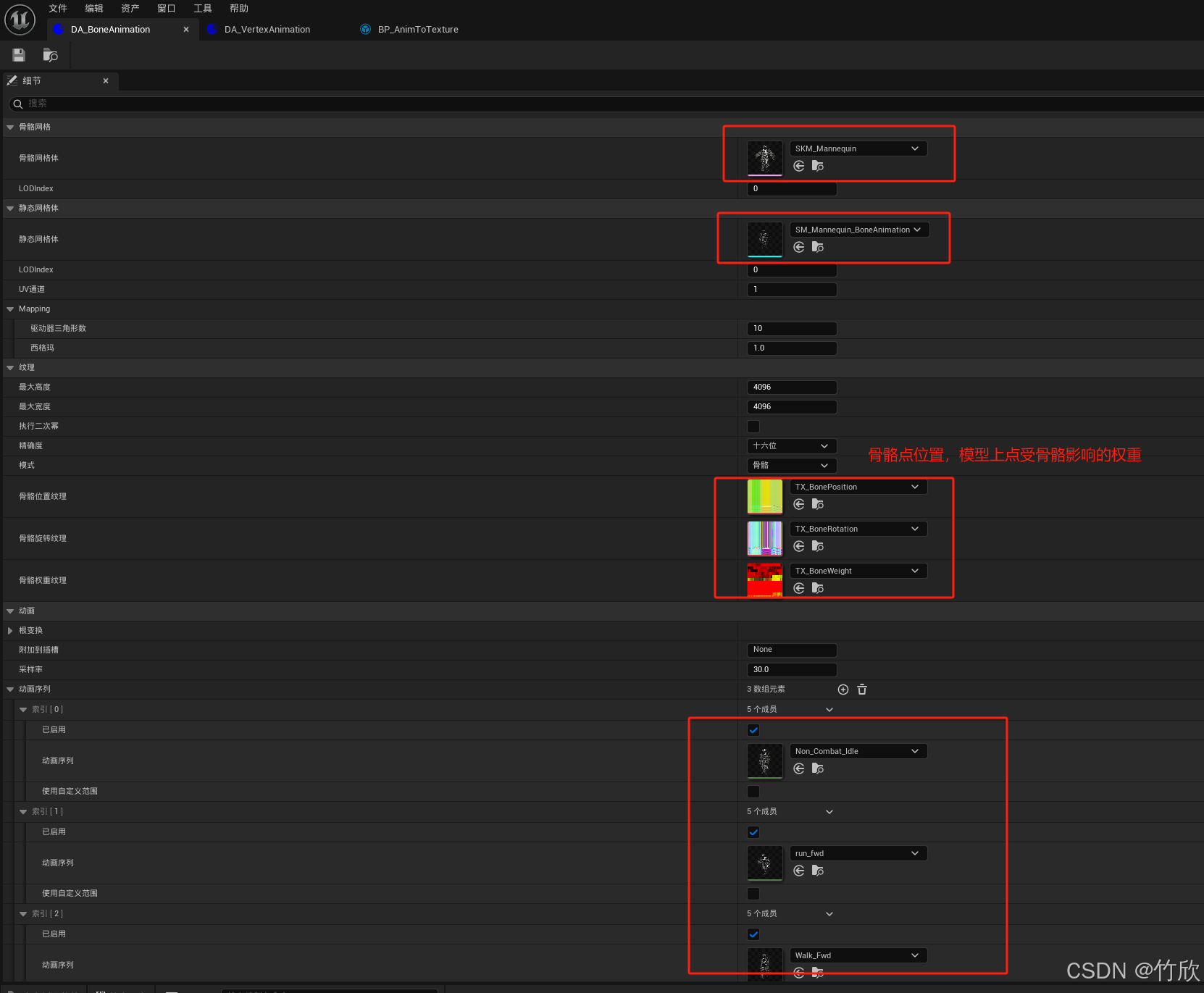Close the 细节 panel tab
This screenshot has width=1204, height=993.
pyautogui.click(x=106, y=80)
